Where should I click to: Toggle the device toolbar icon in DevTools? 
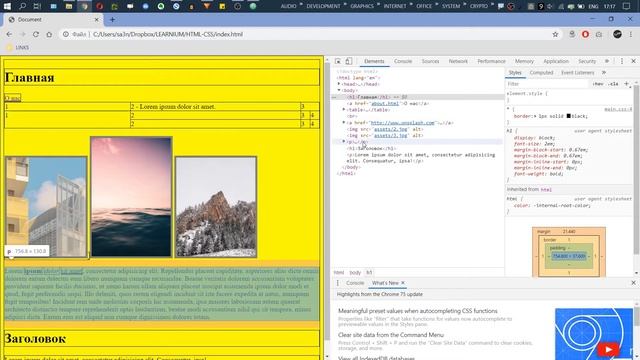(349, 61)
